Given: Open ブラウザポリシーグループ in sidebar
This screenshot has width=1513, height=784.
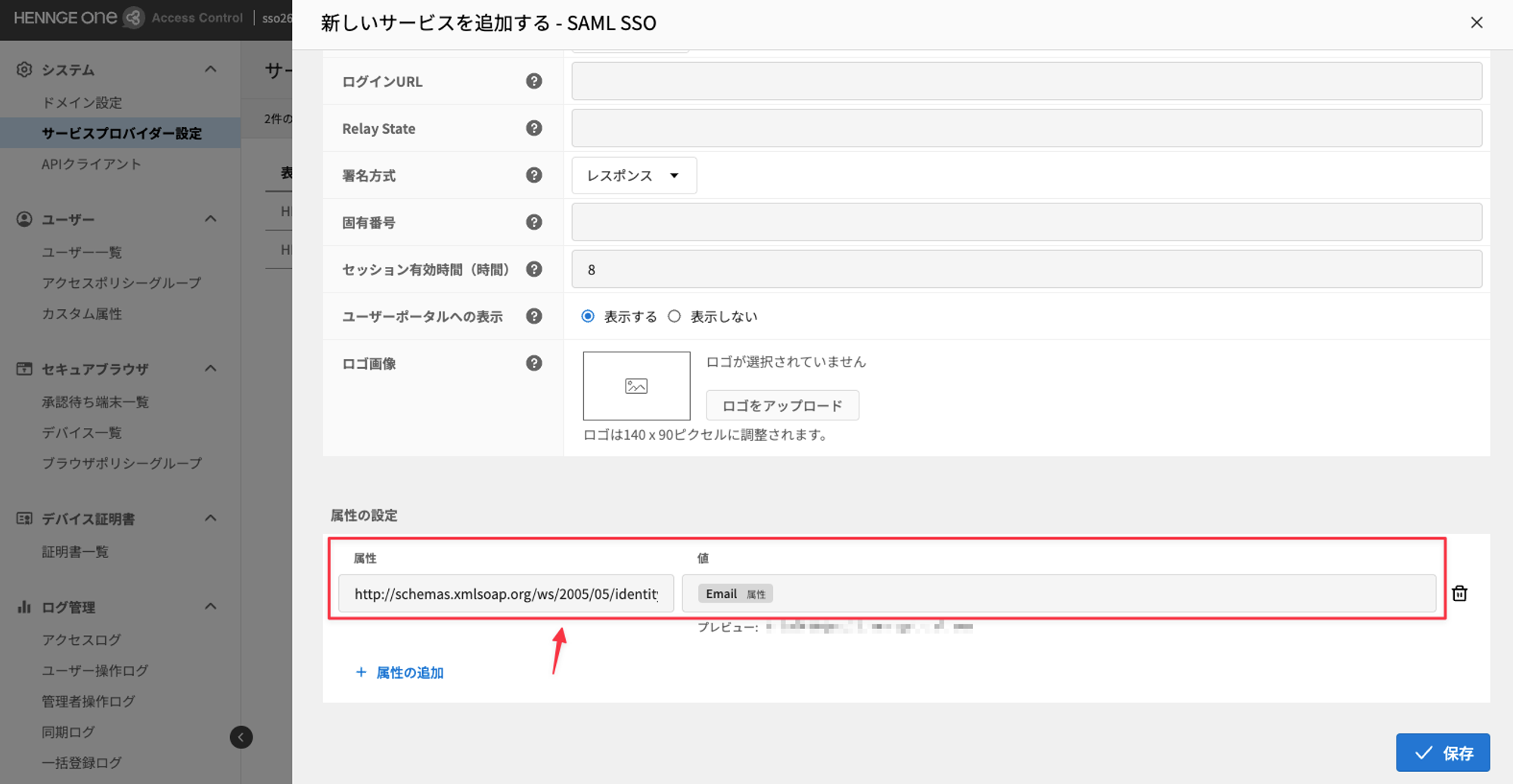Looking at the screenshot, I should 121,463.
